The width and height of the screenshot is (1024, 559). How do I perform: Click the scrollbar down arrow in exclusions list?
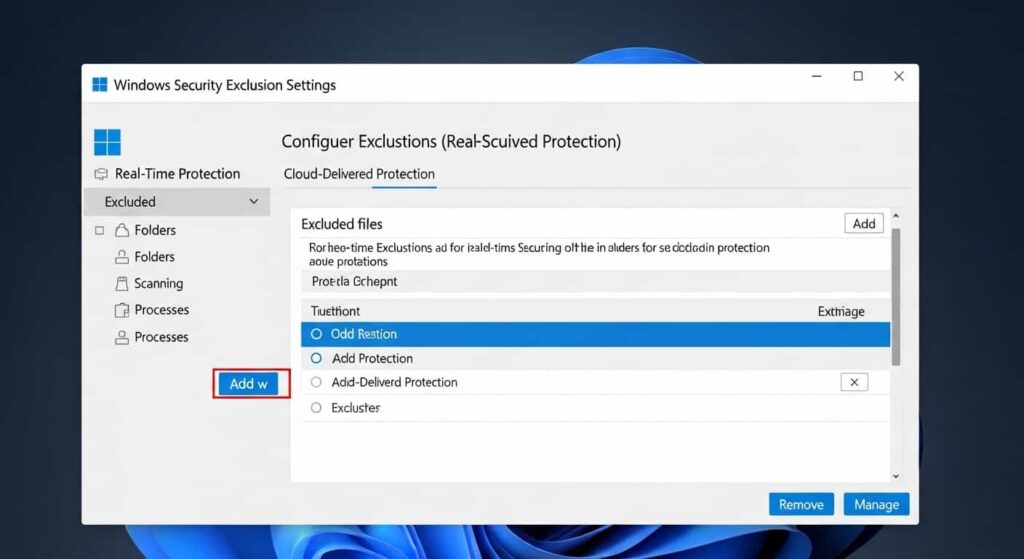pyautogui.click(x=896, y=477)
